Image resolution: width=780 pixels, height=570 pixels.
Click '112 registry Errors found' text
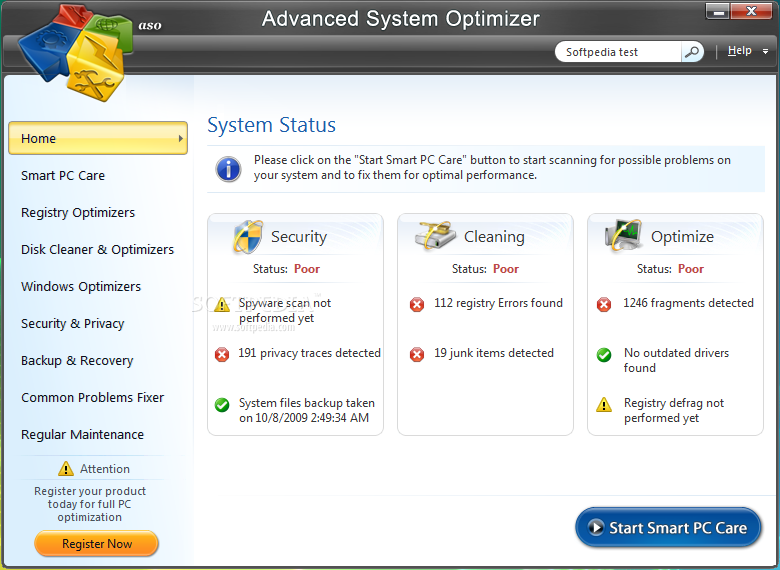click(x=498, y=303)
